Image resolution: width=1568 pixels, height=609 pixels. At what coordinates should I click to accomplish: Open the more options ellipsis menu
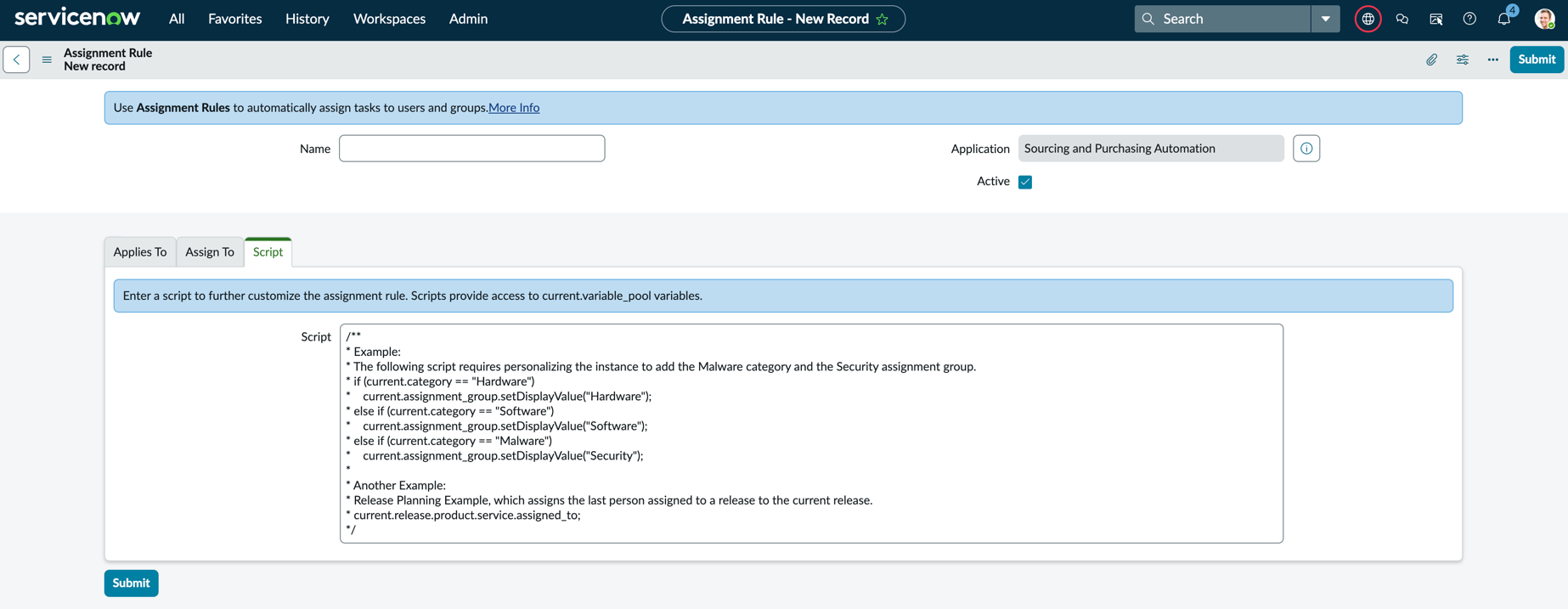point(1493,59)
